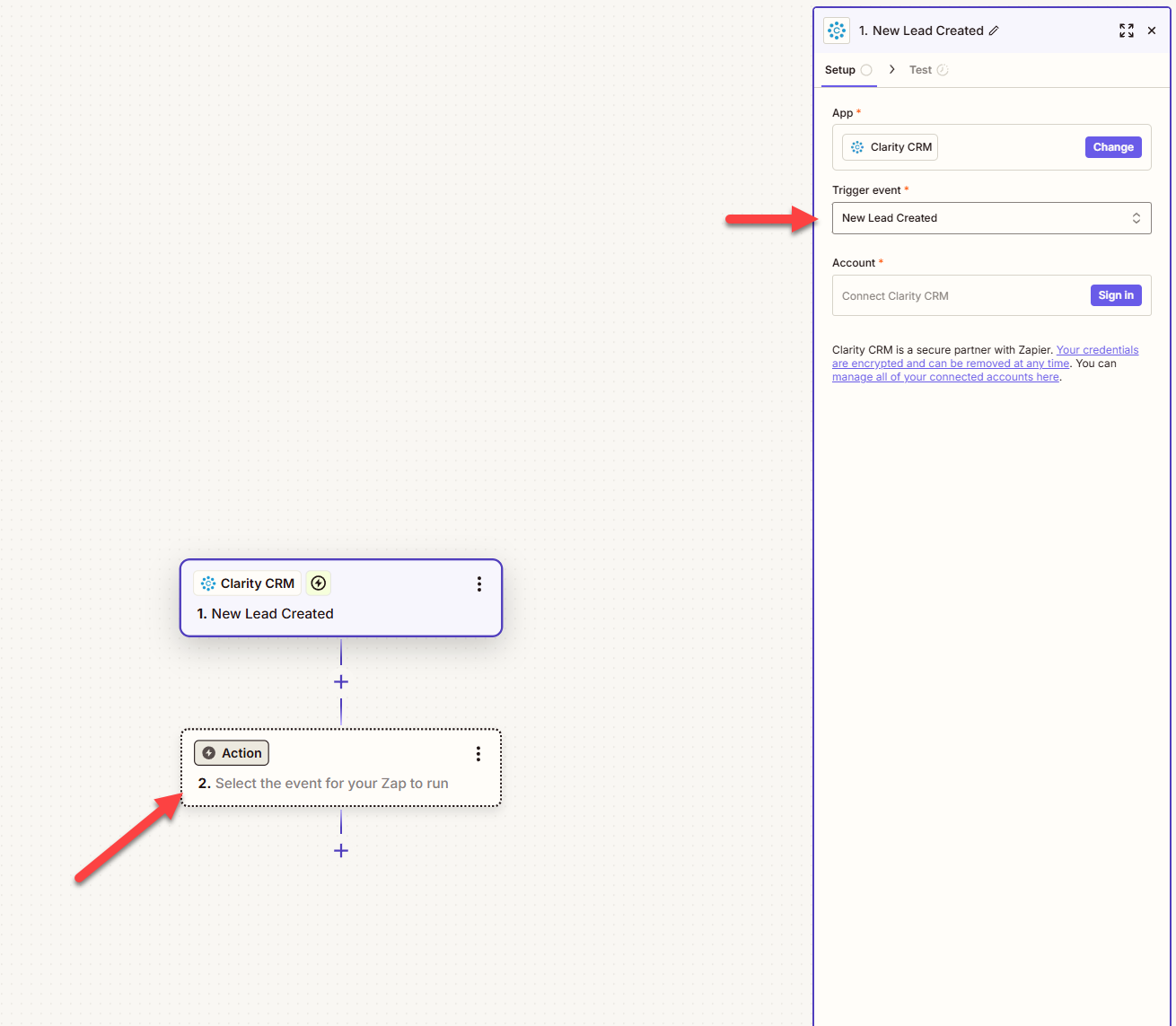Click the Clarity CRM badge on trigger step
The width and height of the screenshot is (1176, 1026).
pyautogui.click(x=247, y=583)
